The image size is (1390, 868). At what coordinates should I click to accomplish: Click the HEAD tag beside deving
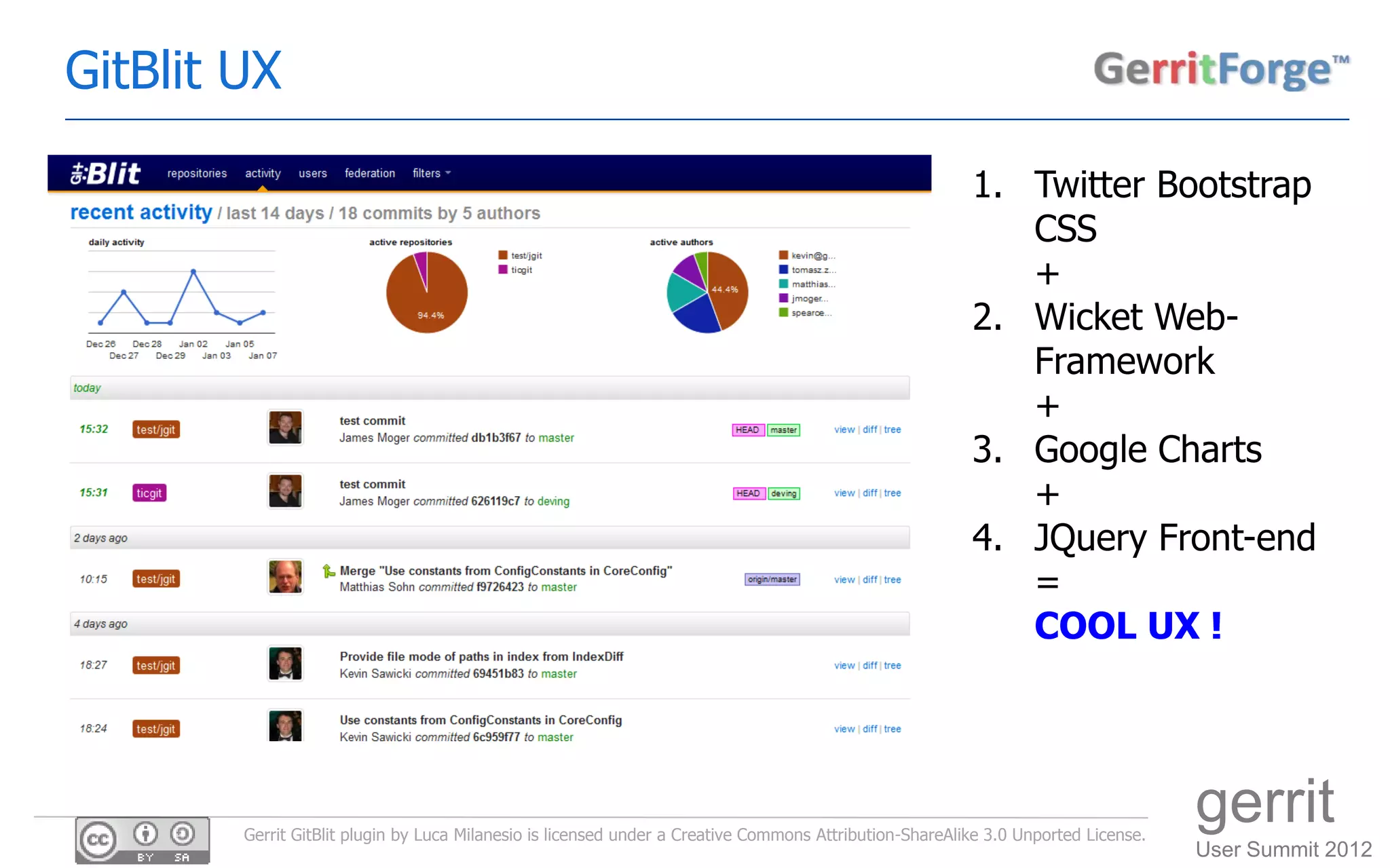(x=749, y=493)
